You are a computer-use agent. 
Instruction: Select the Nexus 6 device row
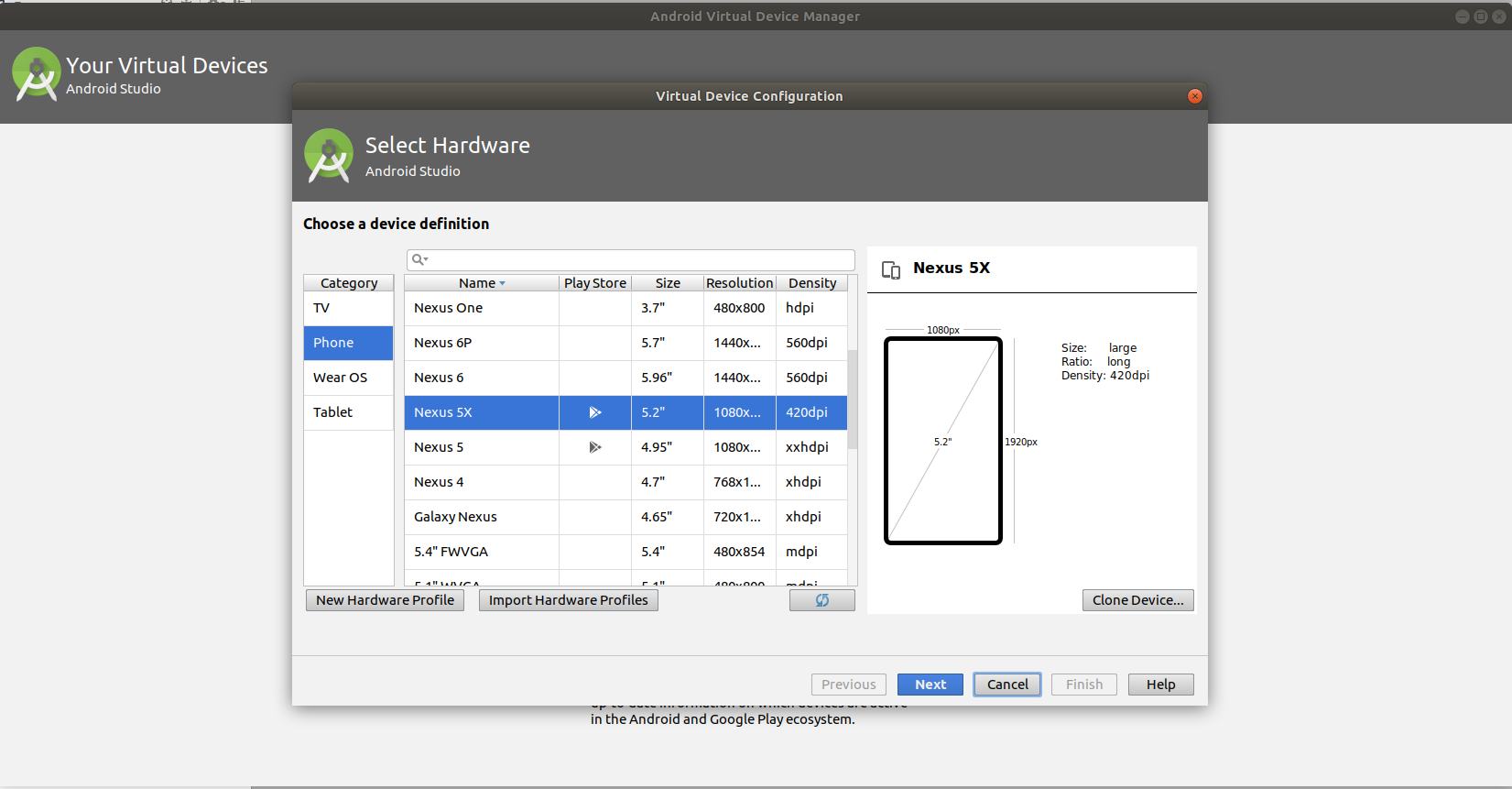(x=625, y=378)
